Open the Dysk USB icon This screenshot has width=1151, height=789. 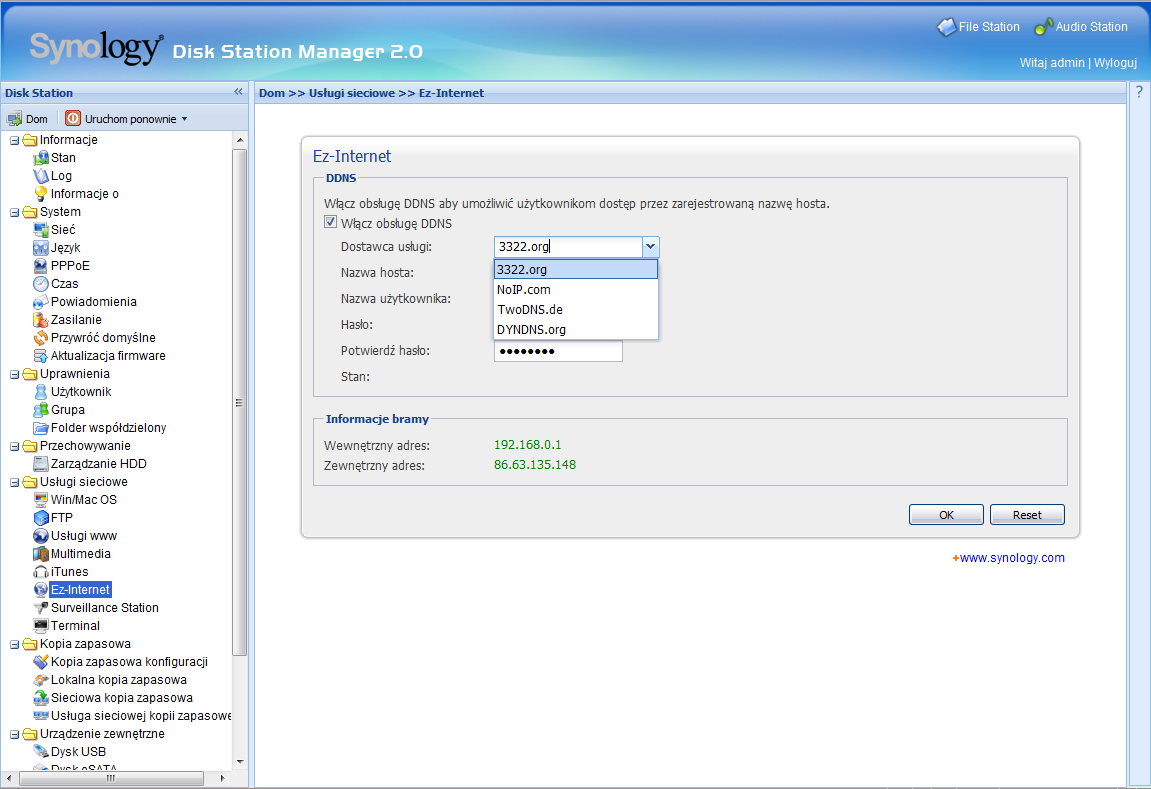tap(41, 752)
